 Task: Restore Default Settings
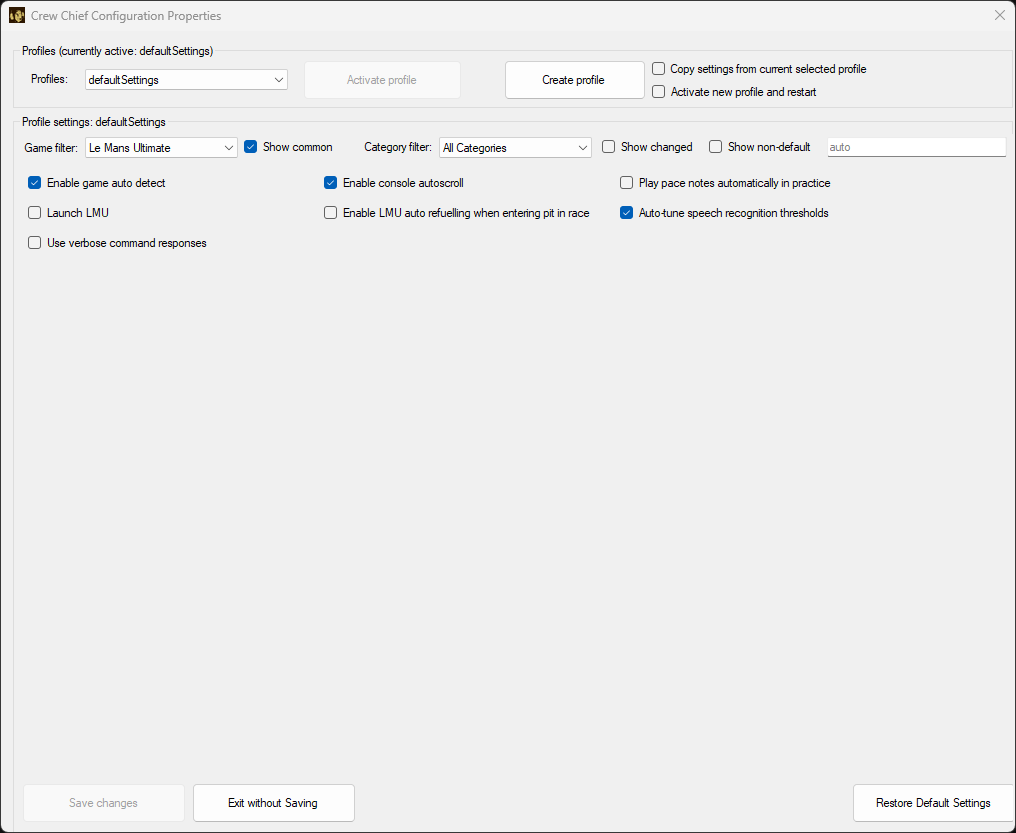coord(932,802)
